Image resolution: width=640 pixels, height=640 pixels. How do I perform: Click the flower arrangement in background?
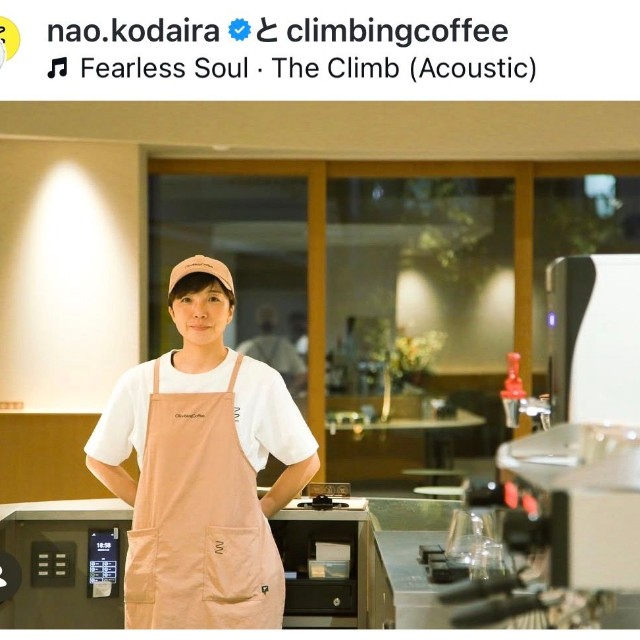coord(412,351)
